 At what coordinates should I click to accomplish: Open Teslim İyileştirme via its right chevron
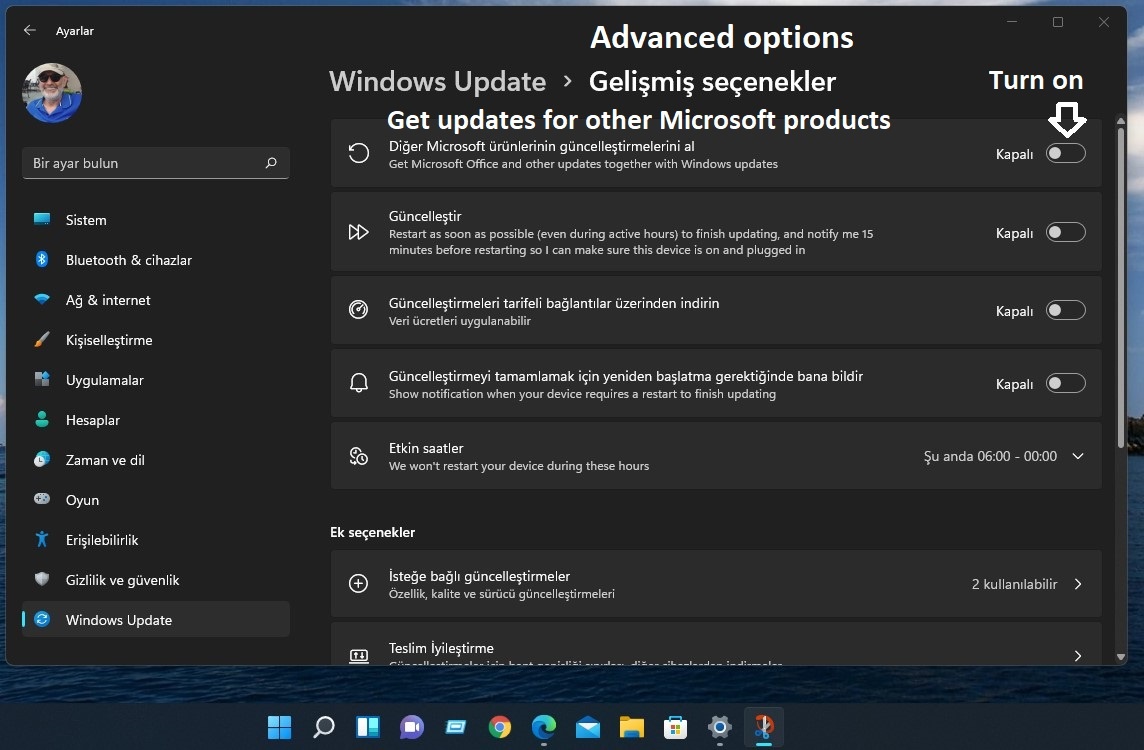tap(1078, 655)
